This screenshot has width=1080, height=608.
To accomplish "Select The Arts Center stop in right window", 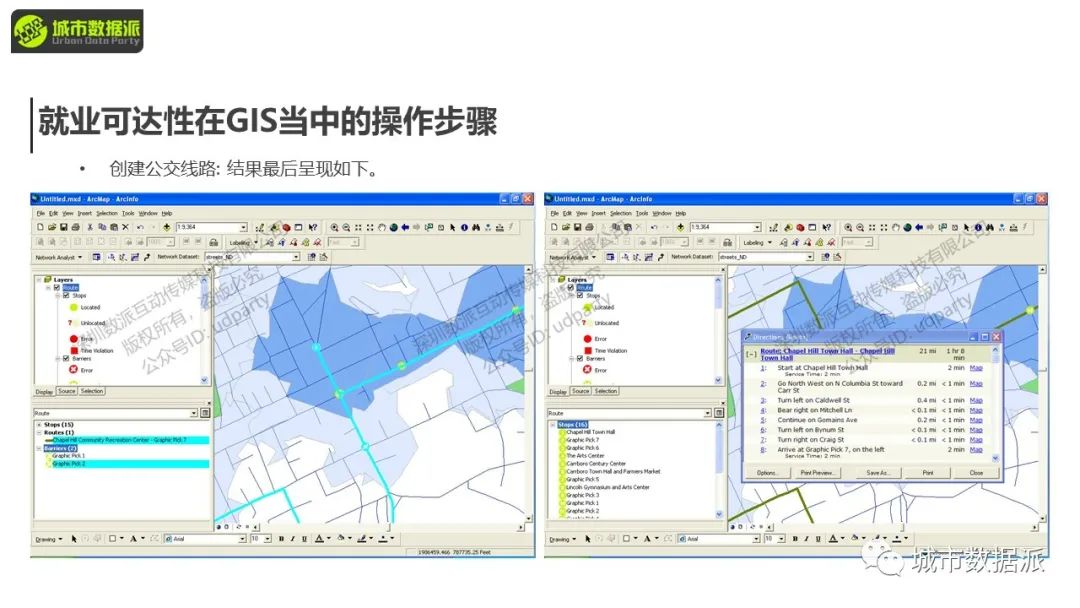I will (x=585, y=456).
